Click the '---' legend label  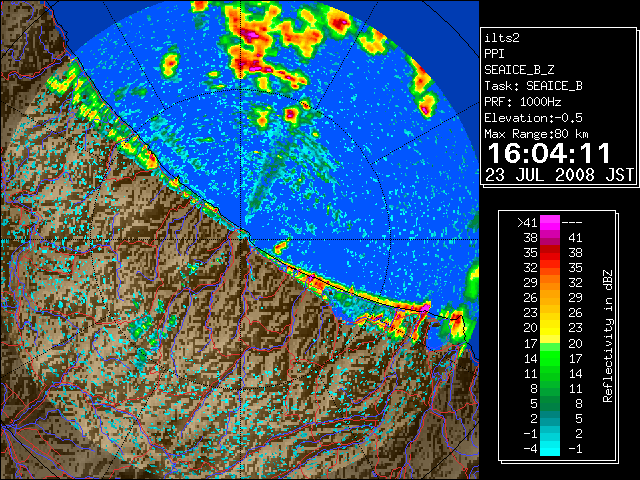point(572,223)
